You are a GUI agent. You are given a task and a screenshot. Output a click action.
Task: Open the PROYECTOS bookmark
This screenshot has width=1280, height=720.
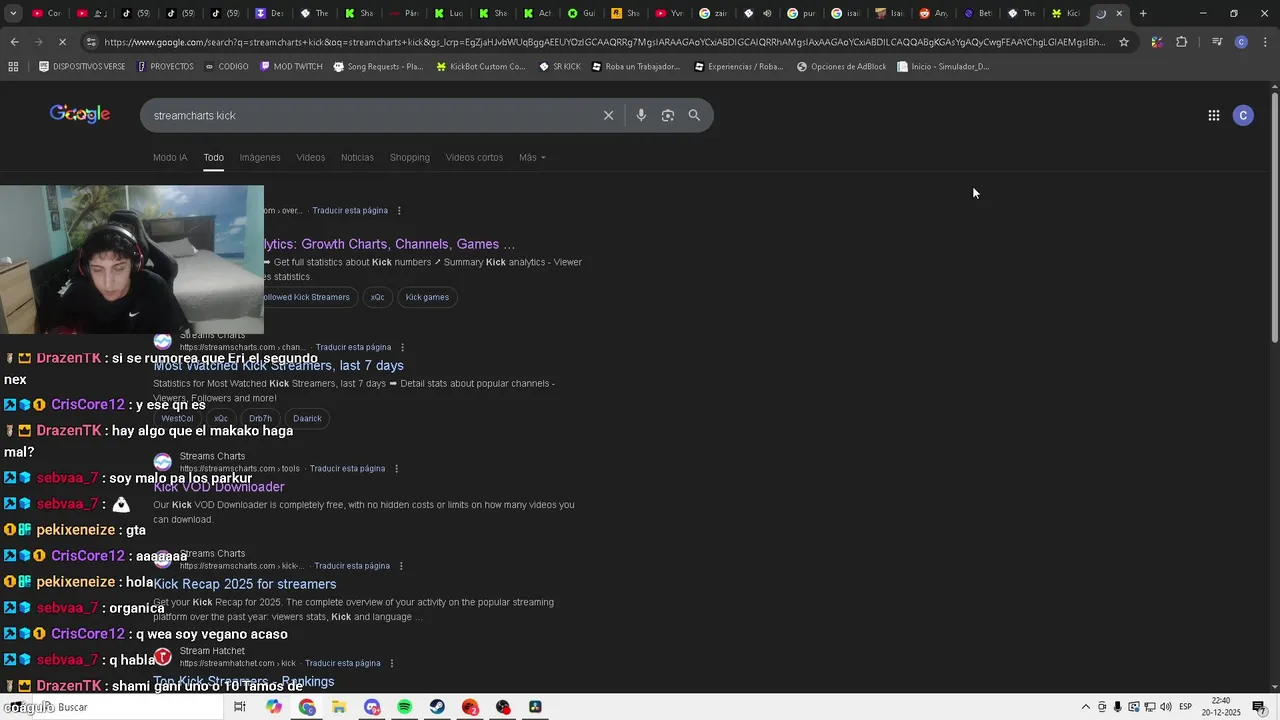pos(165,66)
